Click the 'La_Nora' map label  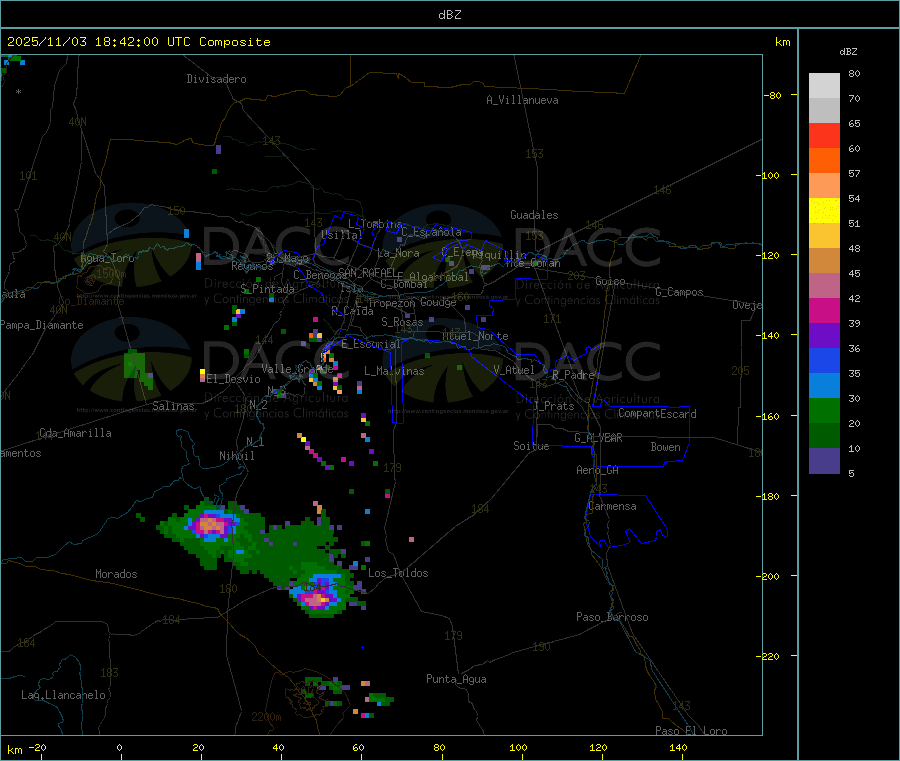pyautogui.click(x=398, y=253)
